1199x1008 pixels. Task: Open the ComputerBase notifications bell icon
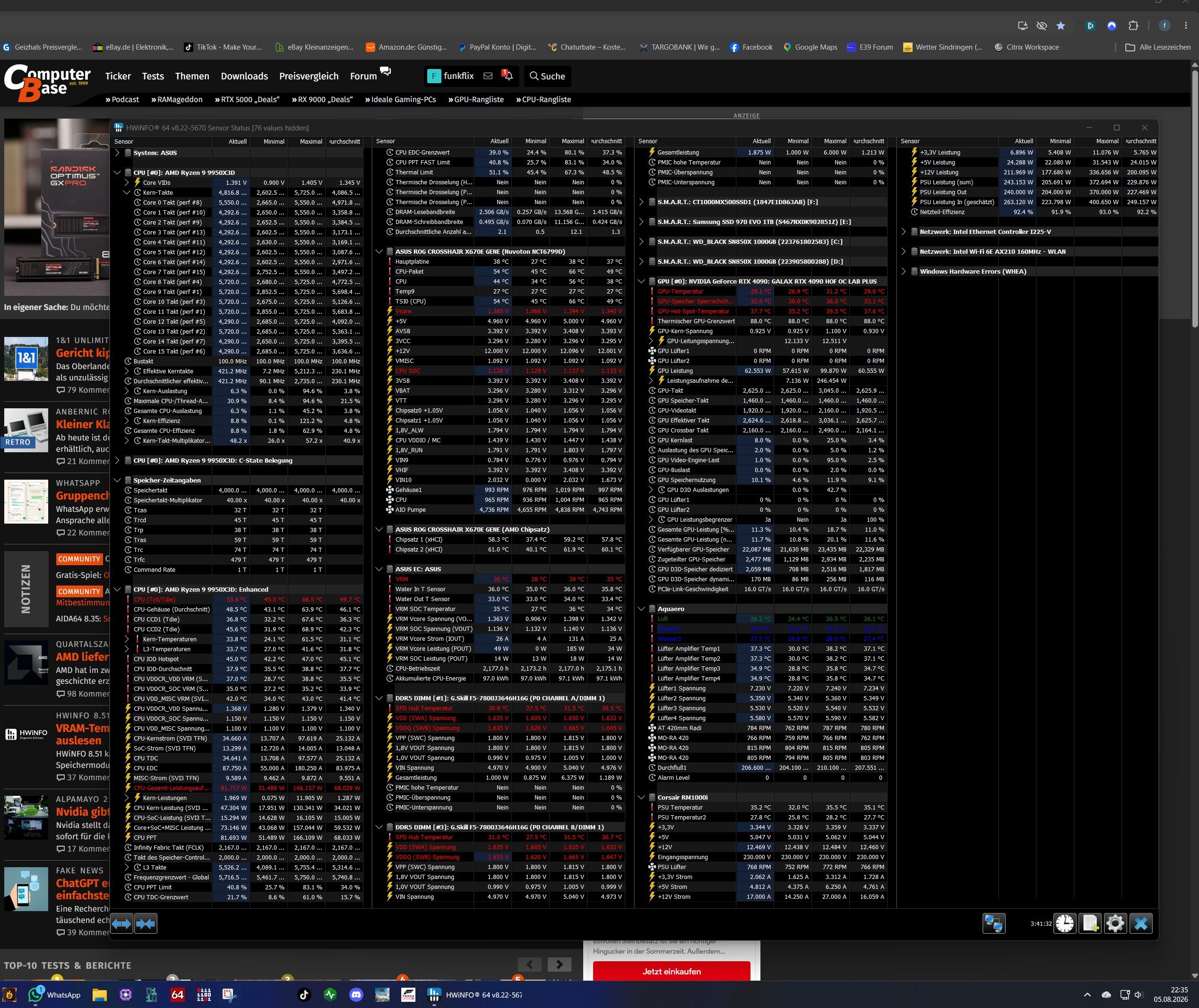tap(507, 76)
